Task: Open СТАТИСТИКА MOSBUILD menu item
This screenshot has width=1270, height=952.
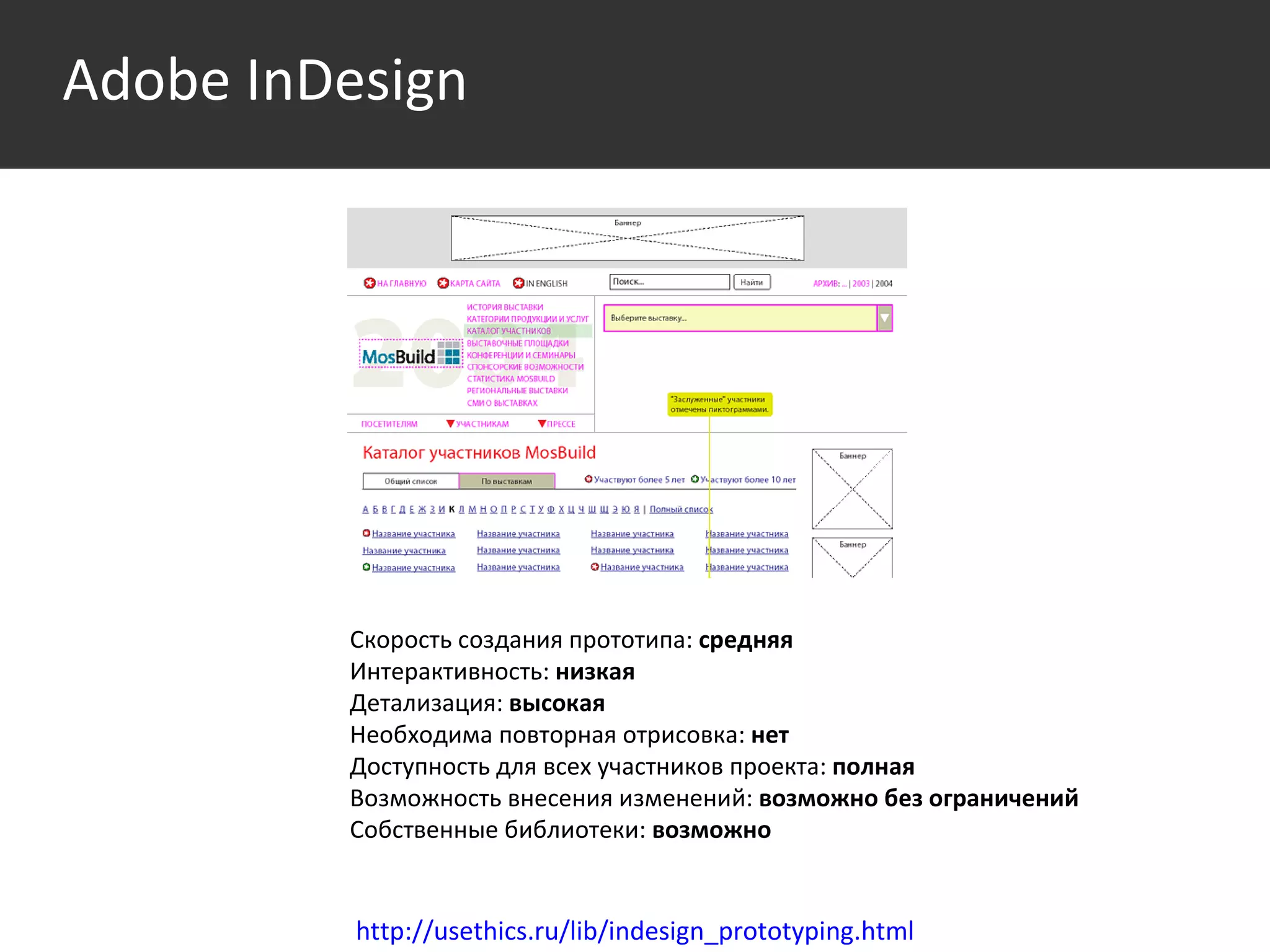Action: (511, 379)
